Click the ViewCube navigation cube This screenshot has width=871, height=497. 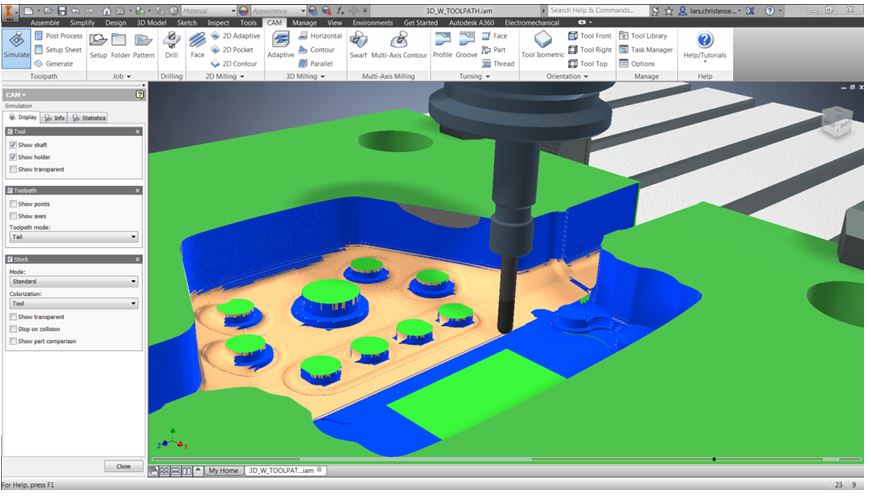[835, 122]
